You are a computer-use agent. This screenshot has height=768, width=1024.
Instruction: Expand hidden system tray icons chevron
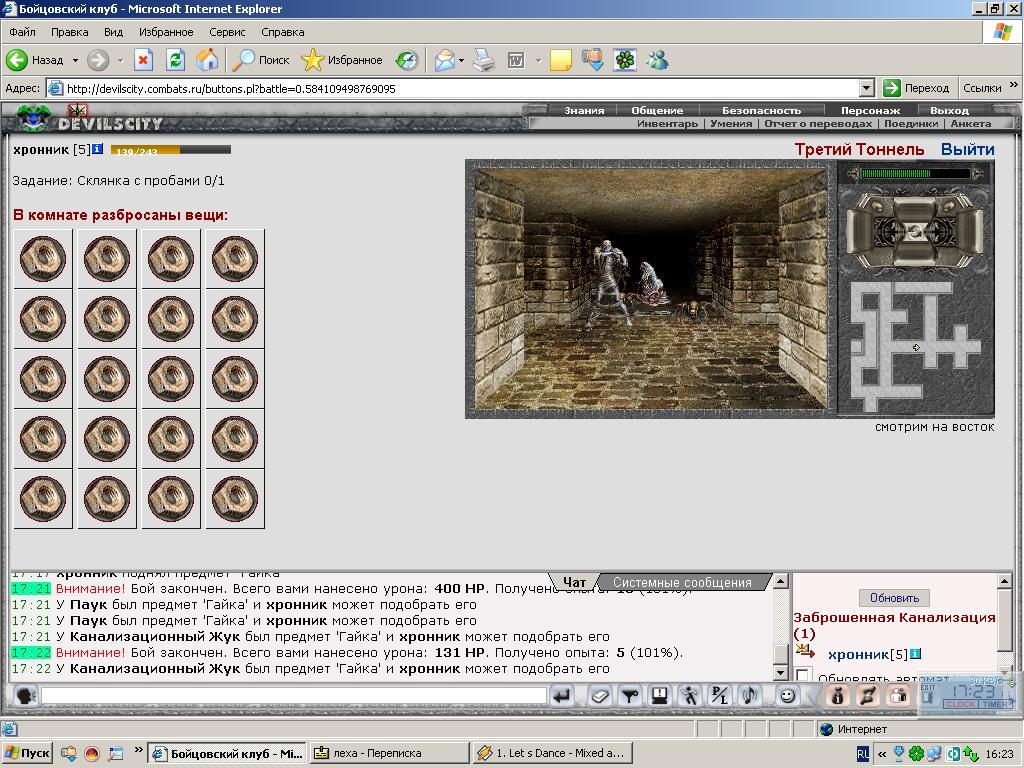[x=882, y=754]
